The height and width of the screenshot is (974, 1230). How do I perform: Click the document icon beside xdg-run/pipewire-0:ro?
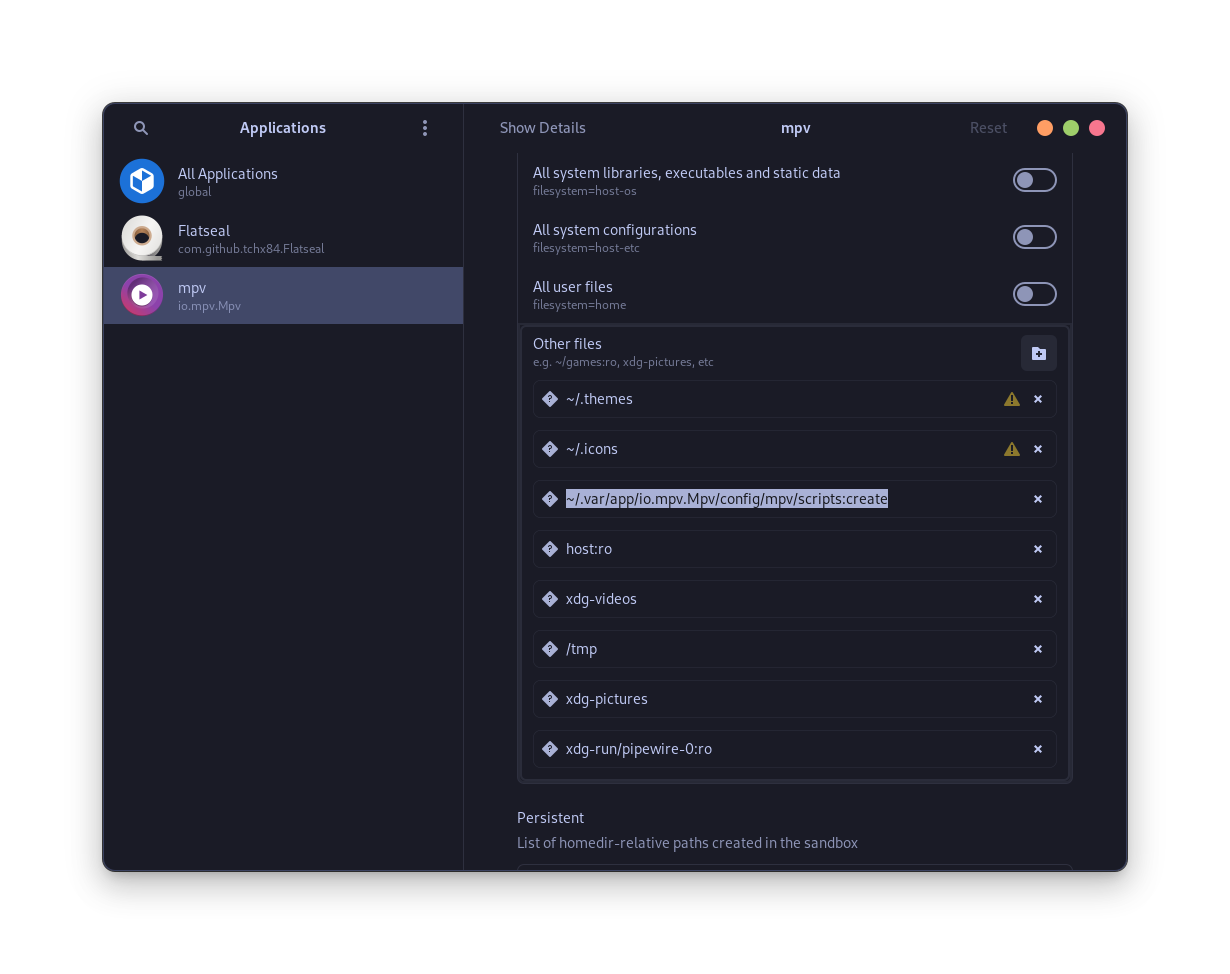coord(550,749)
